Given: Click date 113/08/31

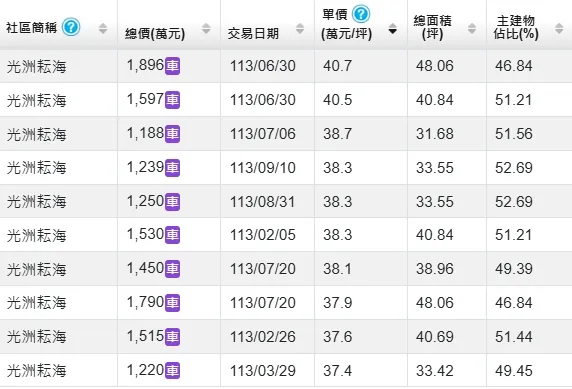Looking at the screenshot, I should [x=263, y=202].
